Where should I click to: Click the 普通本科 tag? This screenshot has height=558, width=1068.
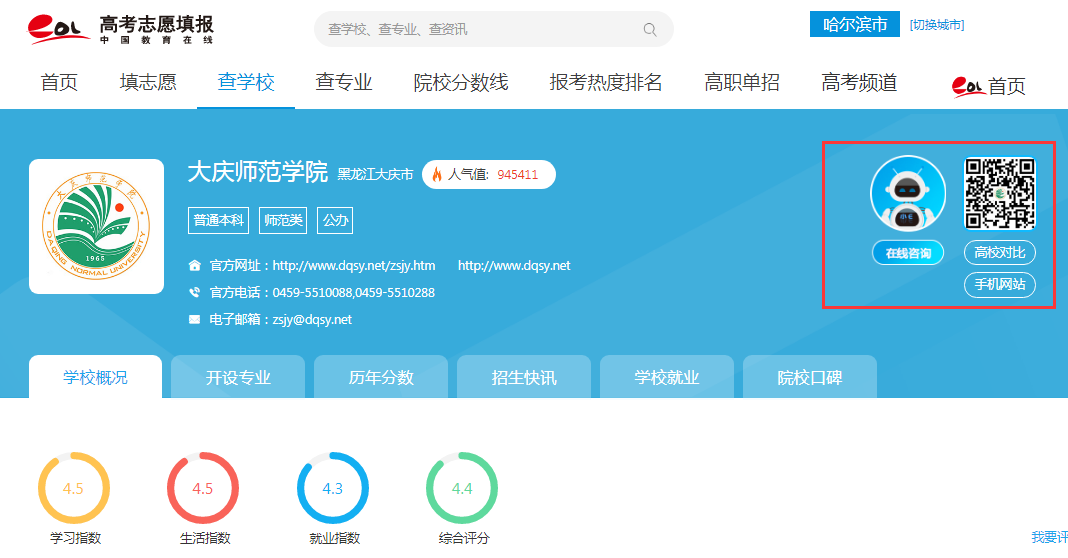coord(219,221)
